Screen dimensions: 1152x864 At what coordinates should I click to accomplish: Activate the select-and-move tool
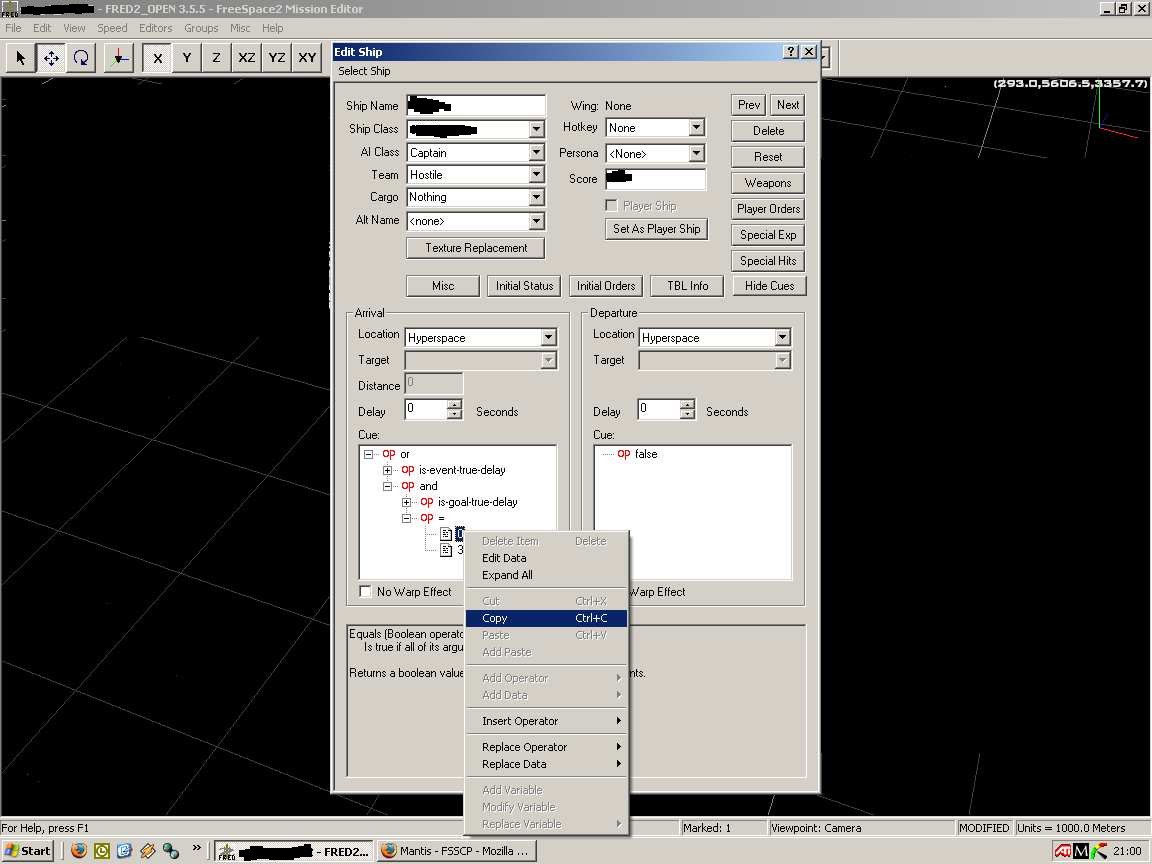click(51, 57)
